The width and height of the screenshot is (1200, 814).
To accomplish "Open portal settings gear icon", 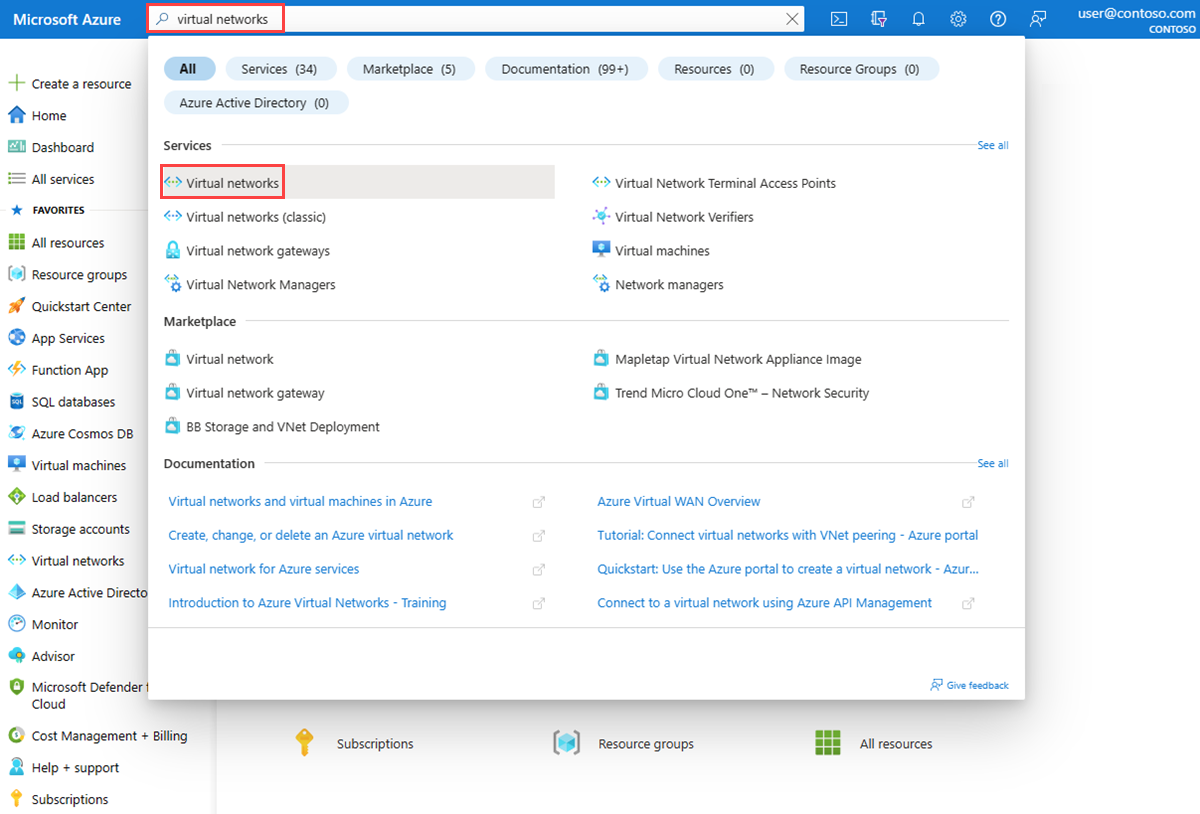I will pyautogui.click(x=958, y=19).
